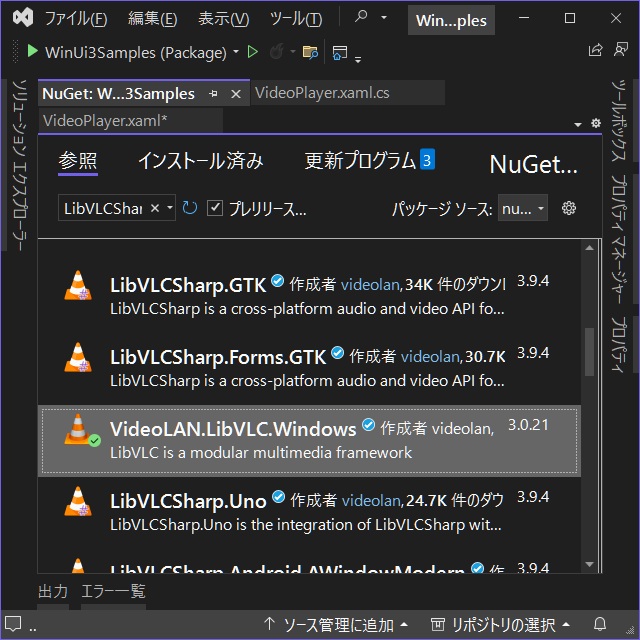Click Start Without Debugging outline play icon
This screenshot has height=640, width=640.
coord(253,51)
